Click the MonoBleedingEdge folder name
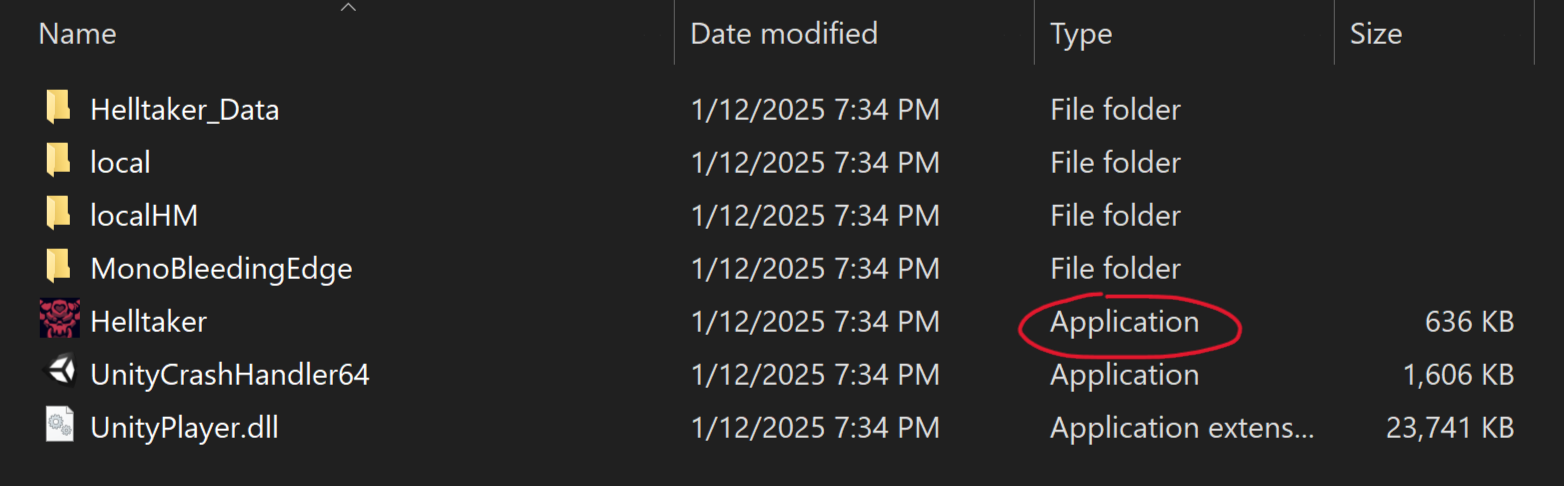This screenshot has height=486, width=1564. (x=221, y=268)
